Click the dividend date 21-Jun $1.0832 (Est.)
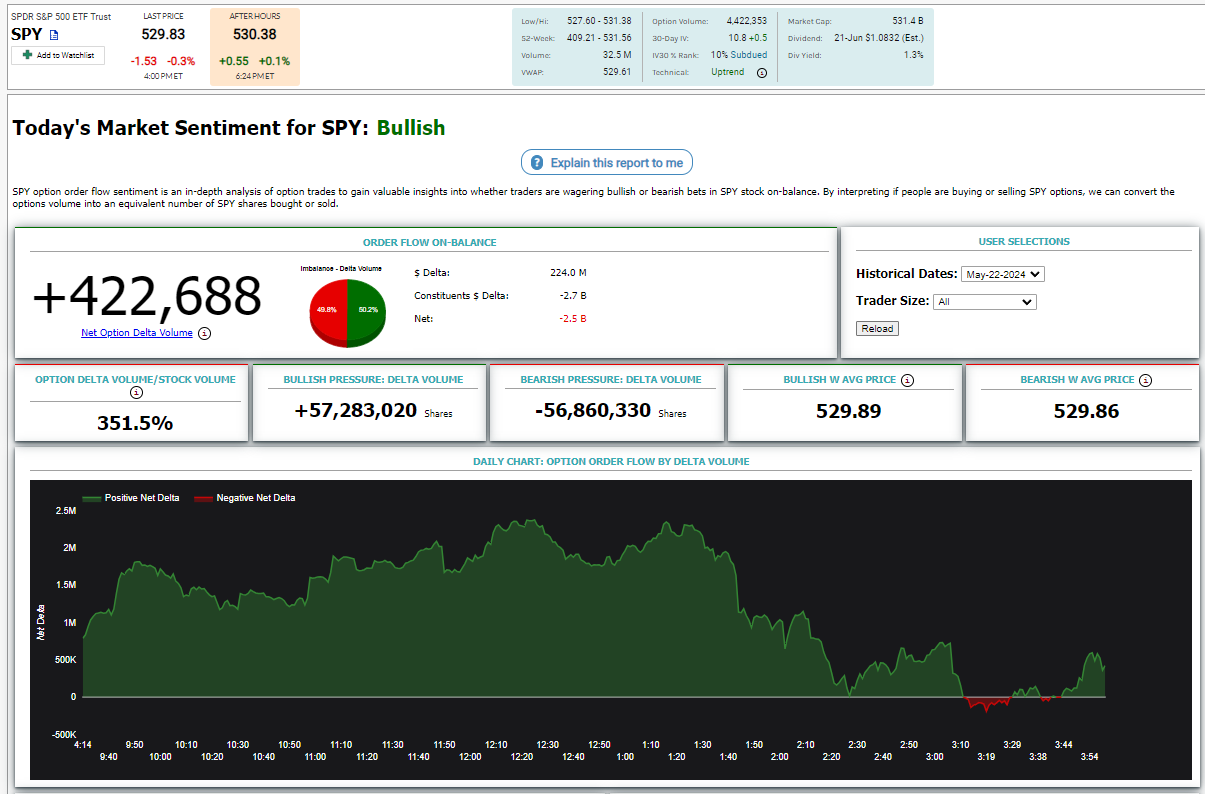The image size is (1205, 794). click(879, 38)
